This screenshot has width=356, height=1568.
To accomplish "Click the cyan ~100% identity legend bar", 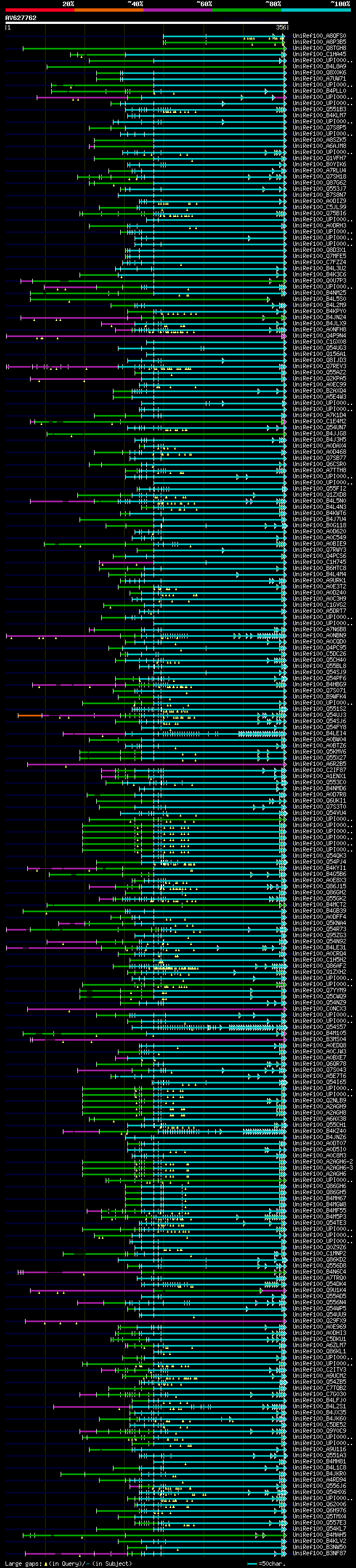I will (x=315, y=10).
